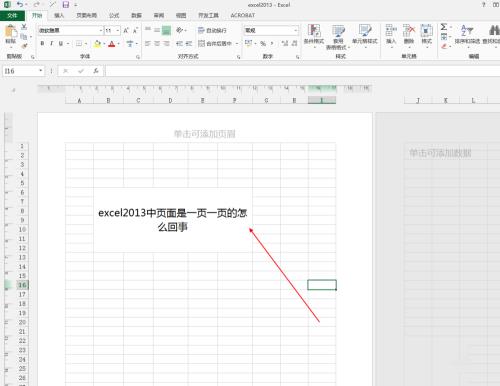Click the Merge and Center button
This screenshot has width=500, height=386.
tap(215, 44)
